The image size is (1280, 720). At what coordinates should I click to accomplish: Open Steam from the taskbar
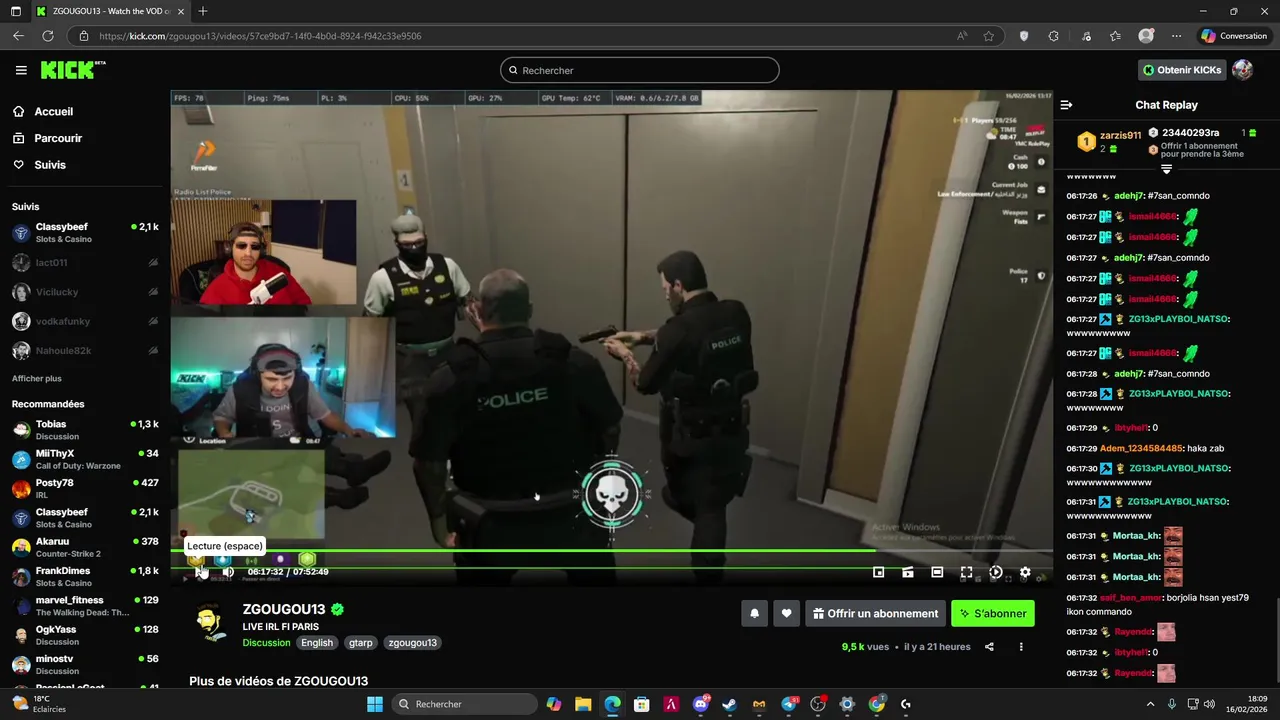(x=730, y=704)
